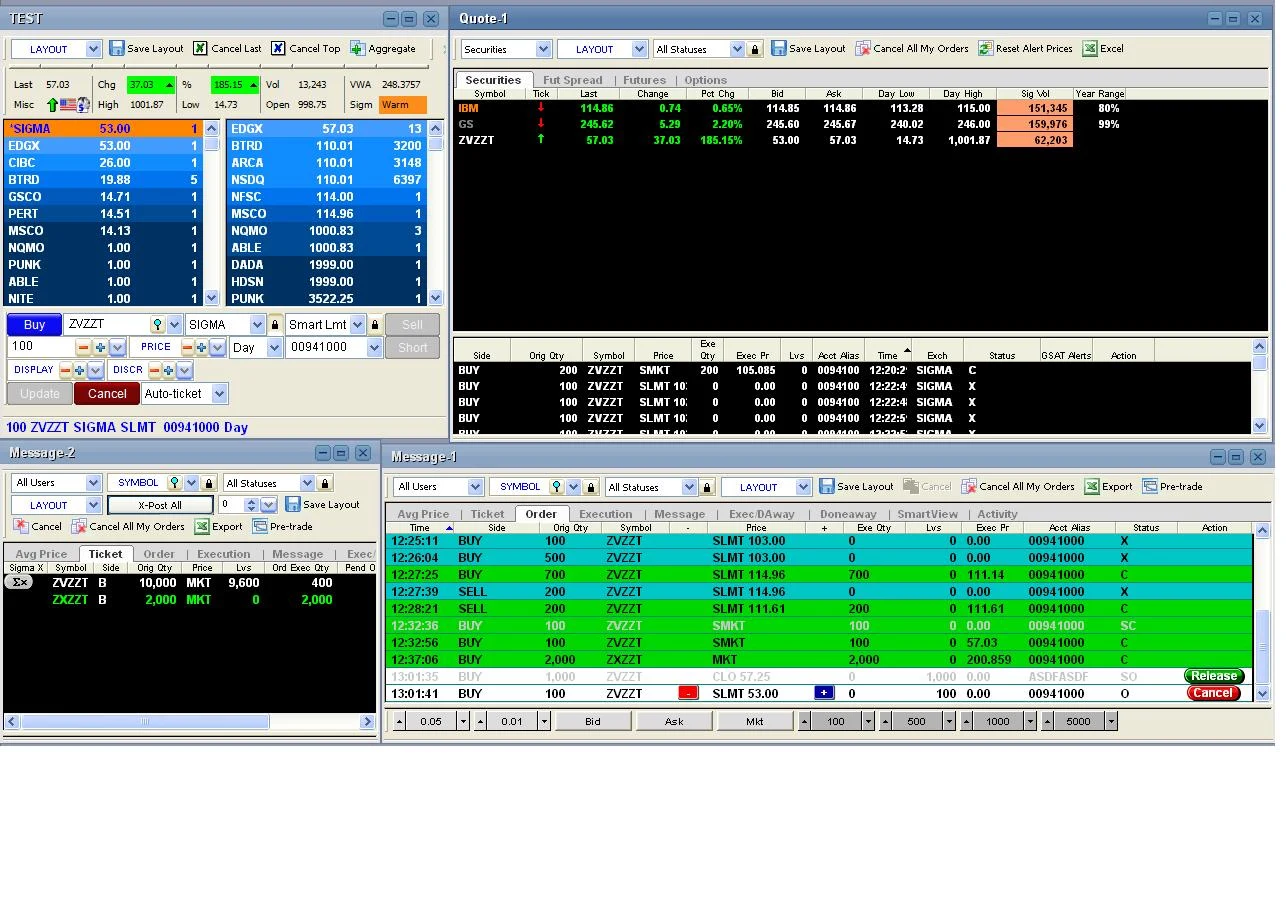Toggle the All Statuses lock in Quote-1

pyautogui.click(x=755, y=49)
